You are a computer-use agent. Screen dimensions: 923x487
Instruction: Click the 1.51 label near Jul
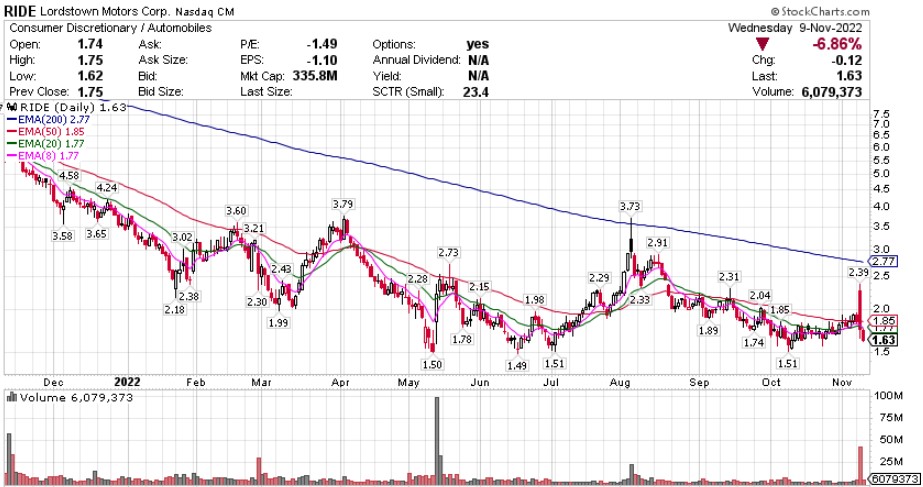(555, 363)
